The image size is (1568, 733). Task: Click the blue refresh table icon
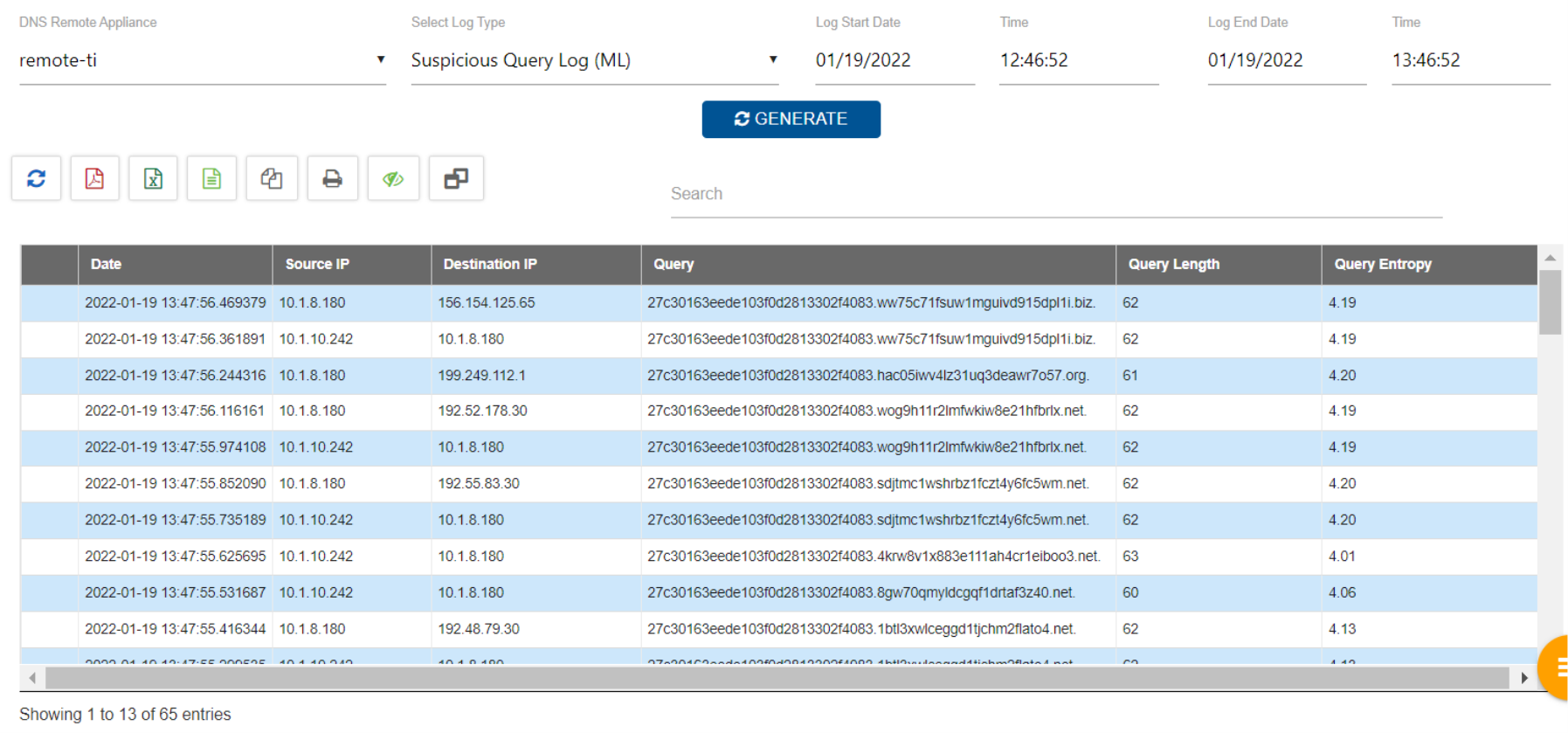pyautogui.click(x=36, y=179)
